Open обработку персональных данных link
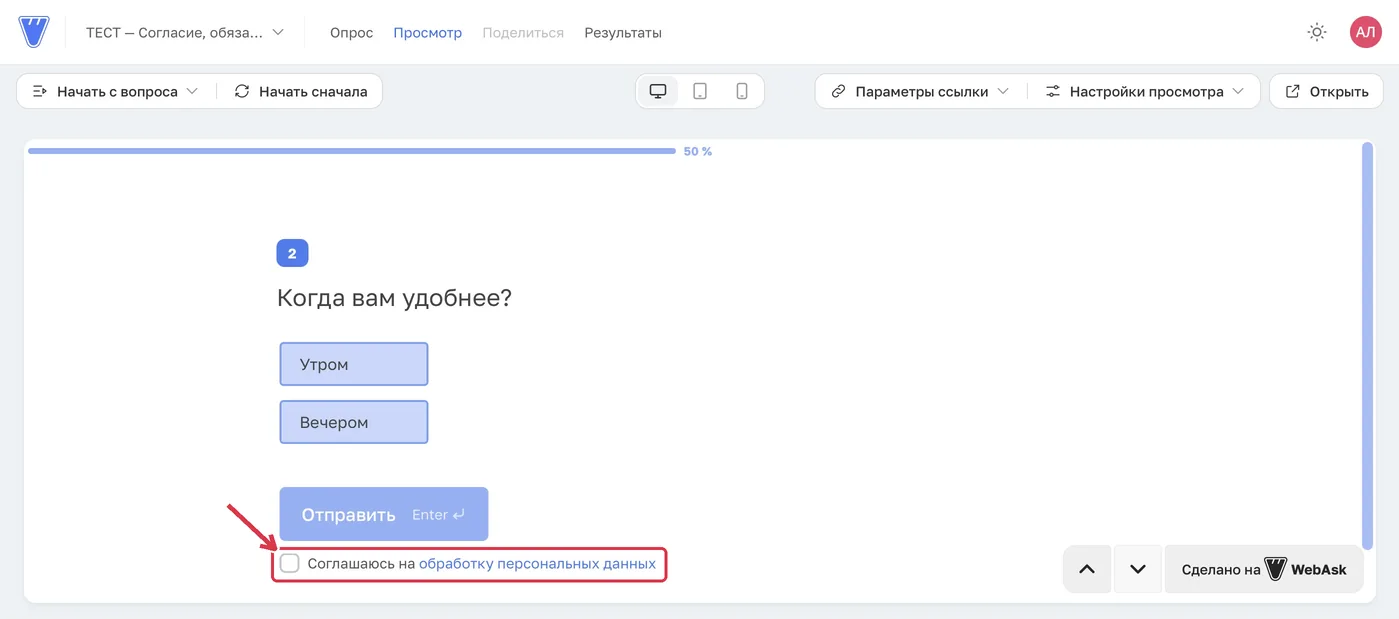The width and height of the screenshot is (1399, 619). pyautogui.click(x=537, y=563)
